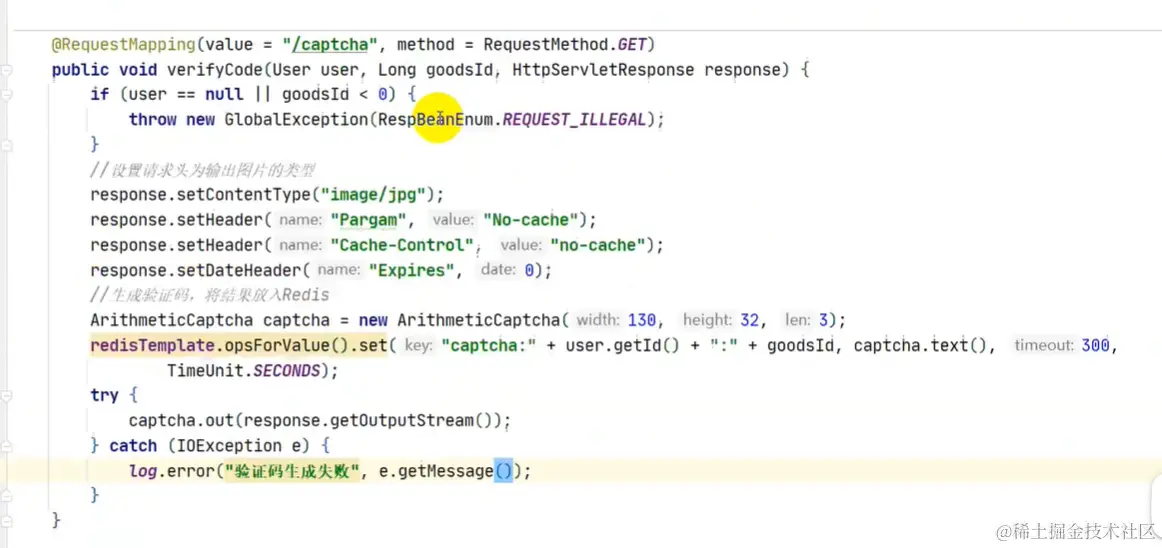Select the "Pargam" header name string
The image size is (1162, 548).
[369, 220]
